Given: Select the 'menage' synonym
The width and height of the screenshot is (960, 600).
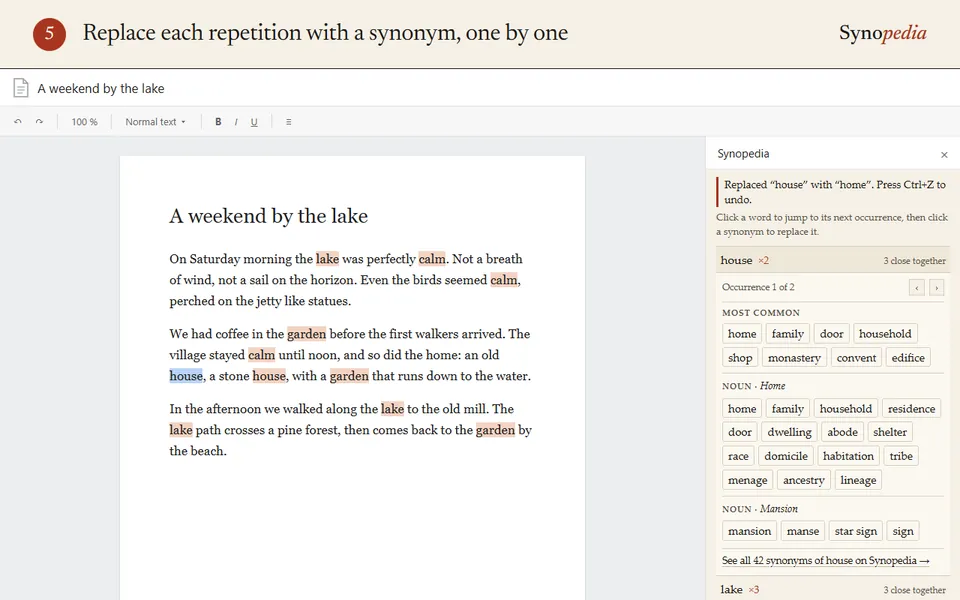Looking at the screenshot, I should (x=748, y=480).
